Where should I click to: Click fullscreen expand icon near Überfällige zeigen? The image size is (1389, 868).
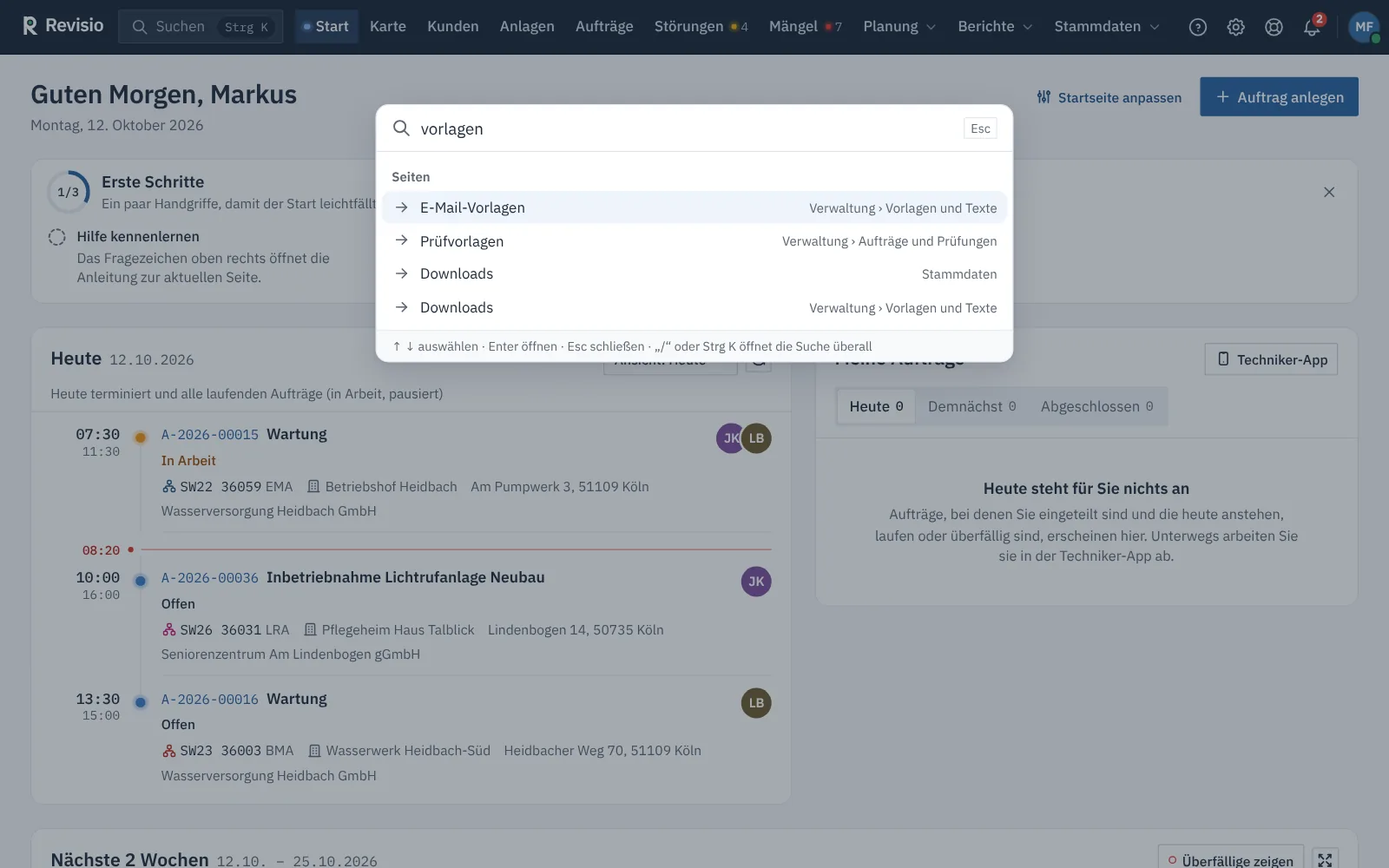1325,859
